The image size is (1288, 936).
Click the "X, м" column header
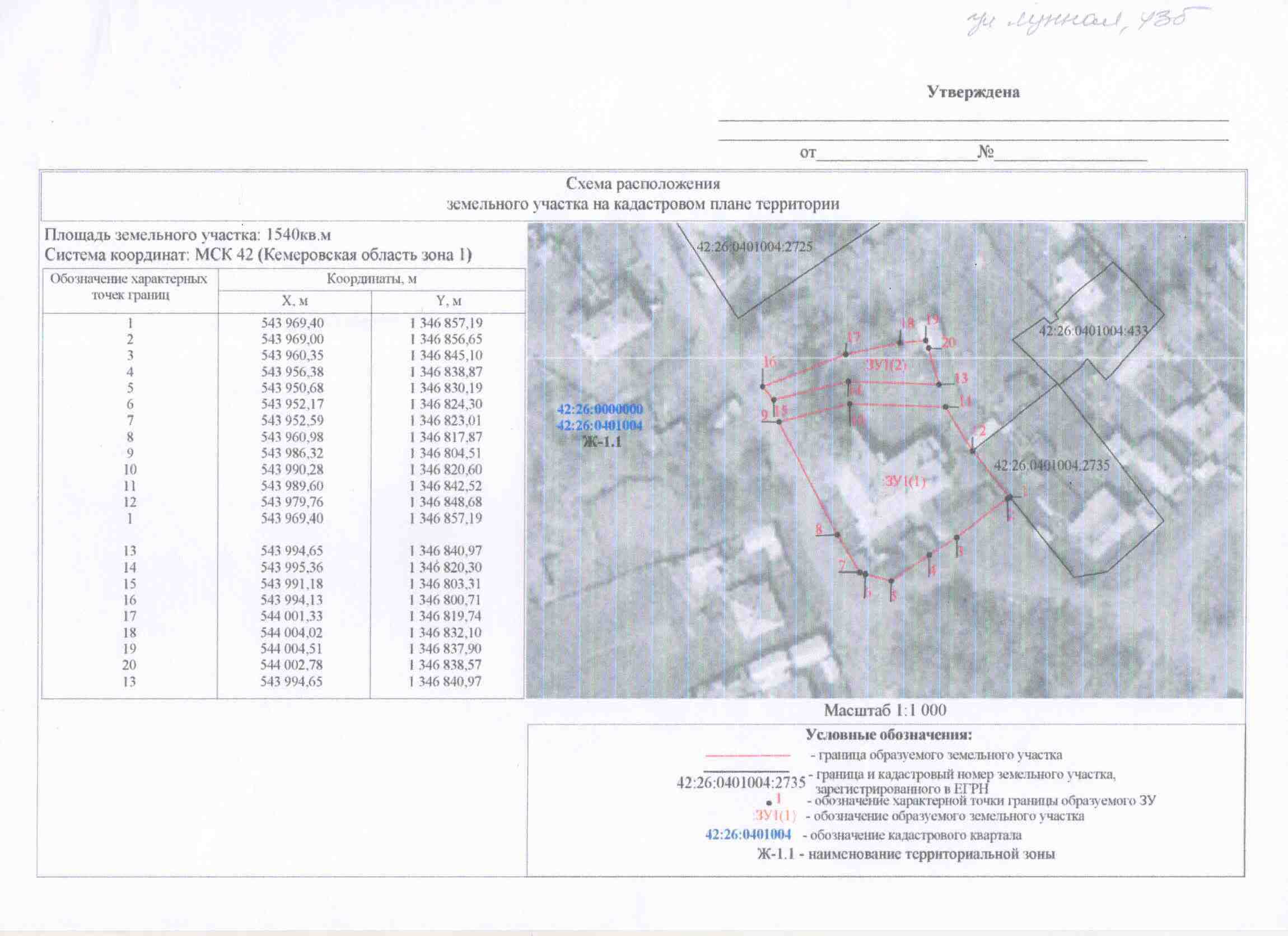click(x=294, y=301)
